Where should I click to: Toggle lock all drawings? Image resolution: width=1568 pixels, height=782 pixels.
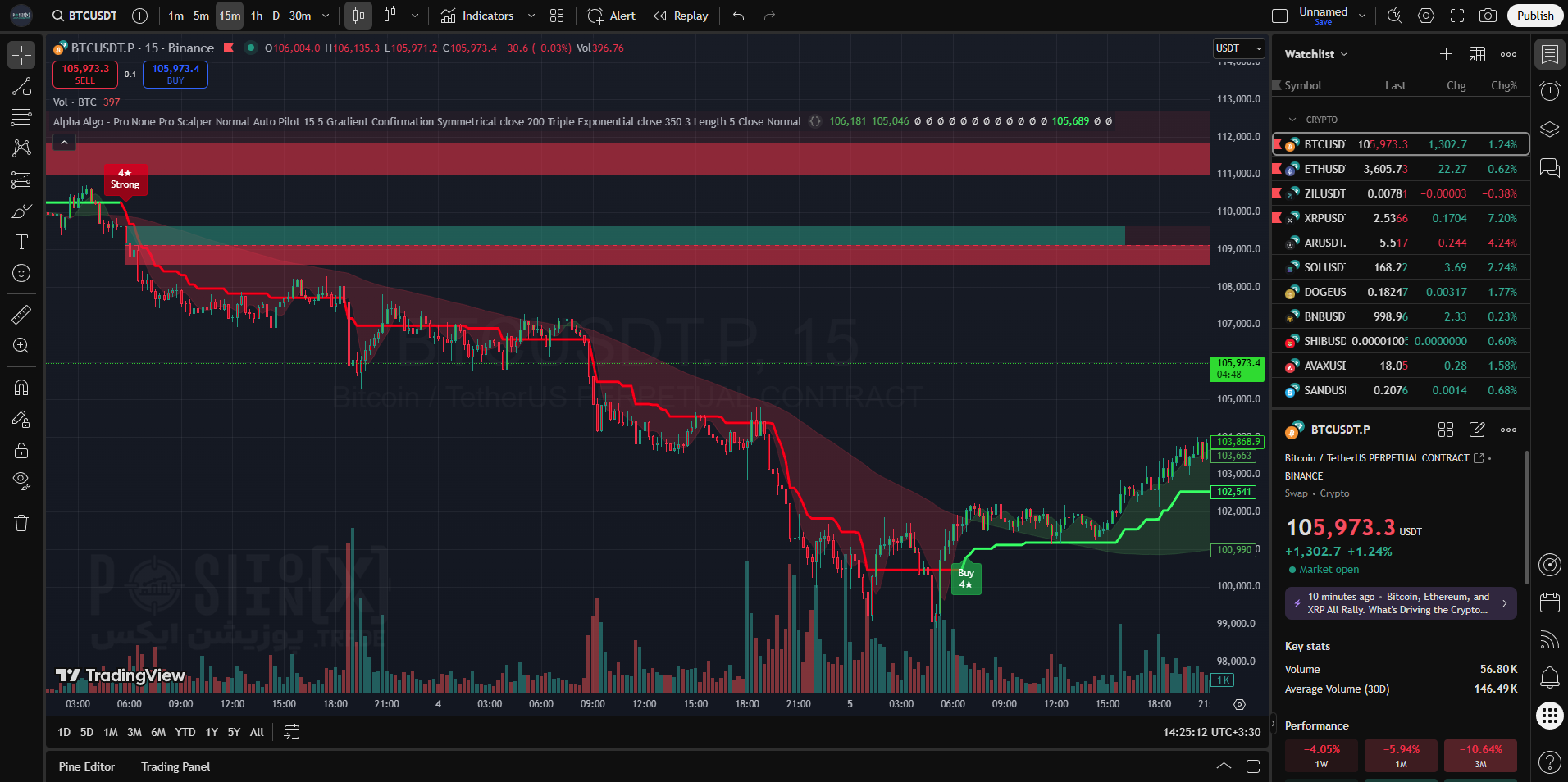[21, 450]
